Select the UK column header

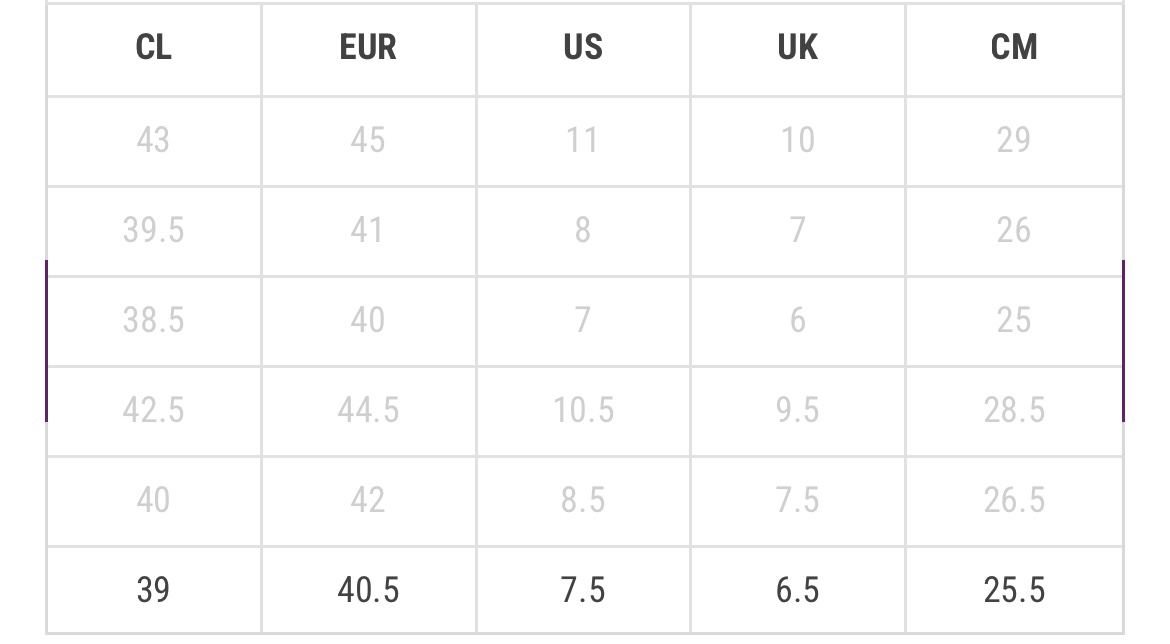(798, 48)
